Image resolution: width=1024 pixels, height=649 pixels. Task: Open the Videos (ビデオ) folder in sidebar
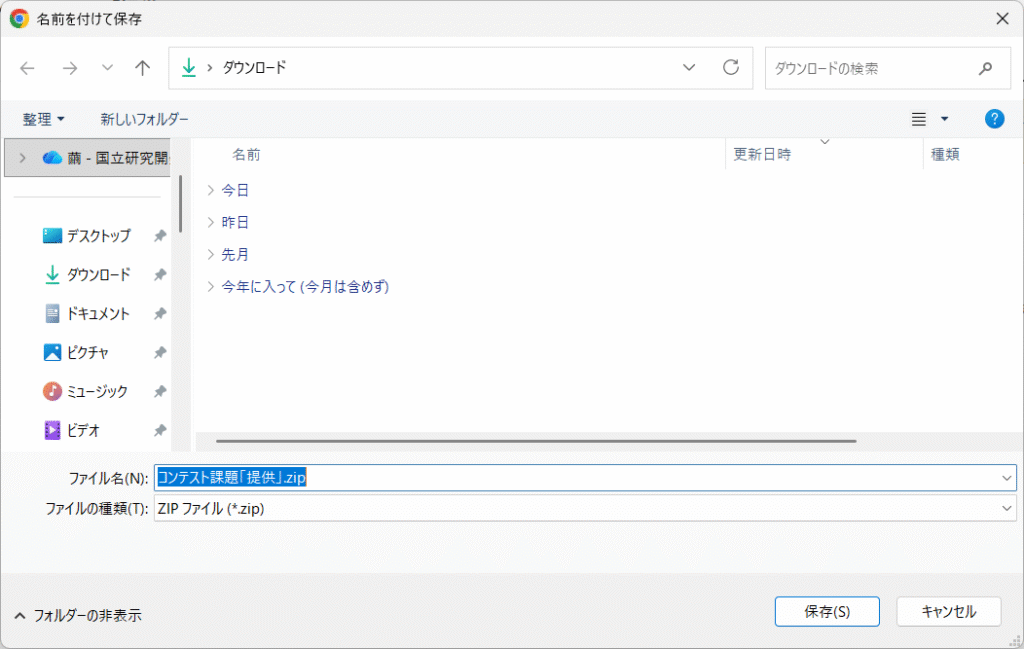(x=83, y=431)
